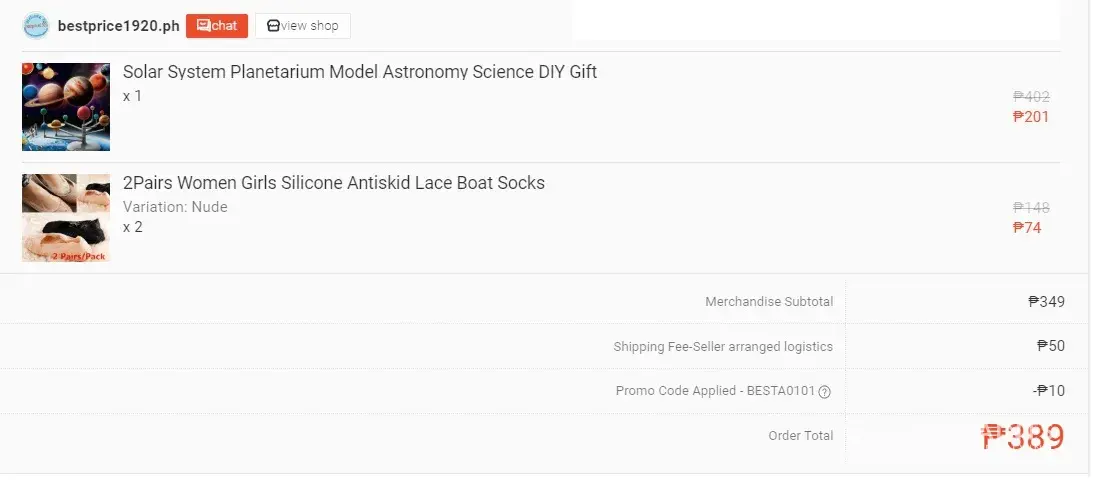Click the storefront icon beside view shop
Viewport: 1103px width, 485px height.
tap(273, 26)
